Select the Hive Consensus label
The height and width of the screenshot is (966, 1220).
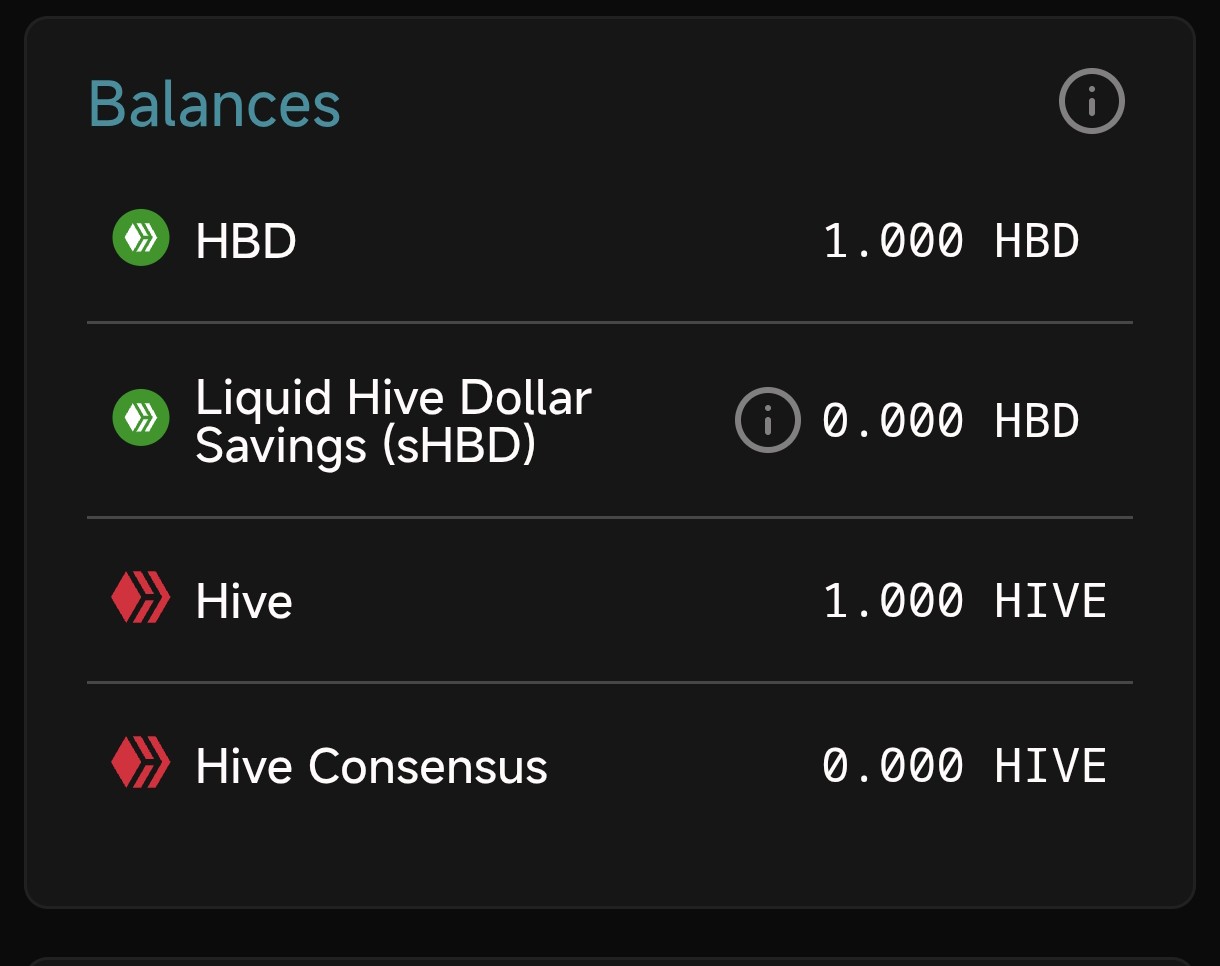[x=371, y=767]
